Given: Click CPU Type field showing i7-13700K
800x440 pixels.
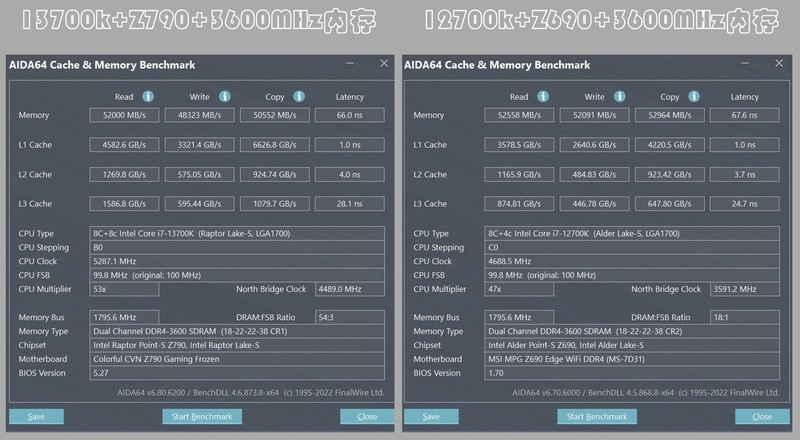Looking at the screenshot, I should (x=237, y=233).
